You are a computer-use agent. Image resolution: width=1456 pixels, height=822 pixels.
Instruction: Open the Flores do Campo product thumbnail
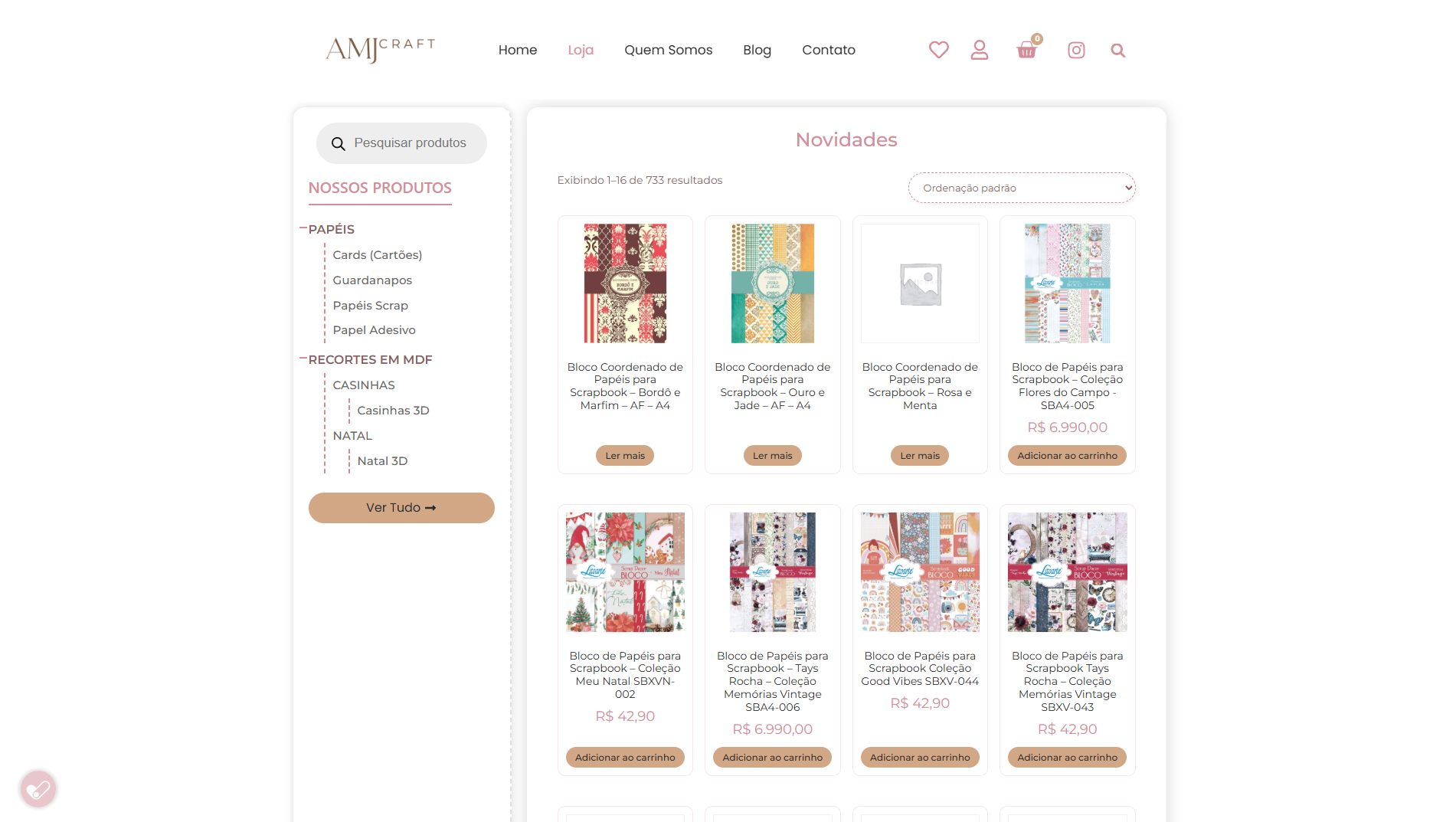[x=1068, y=283]
